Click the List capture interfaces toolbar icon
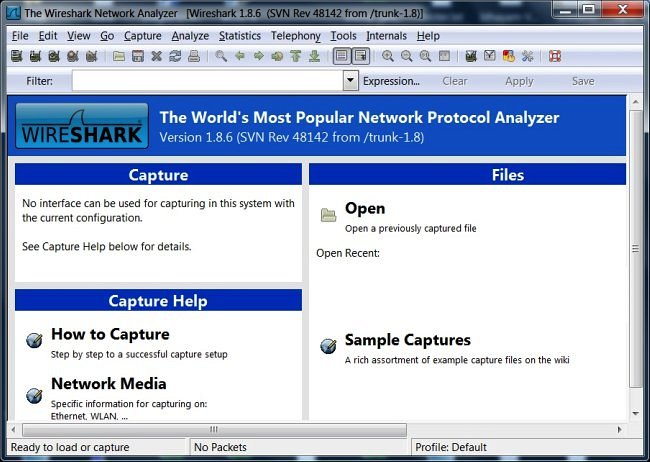Viewport: 650px width, 462px height. (17, 56)
